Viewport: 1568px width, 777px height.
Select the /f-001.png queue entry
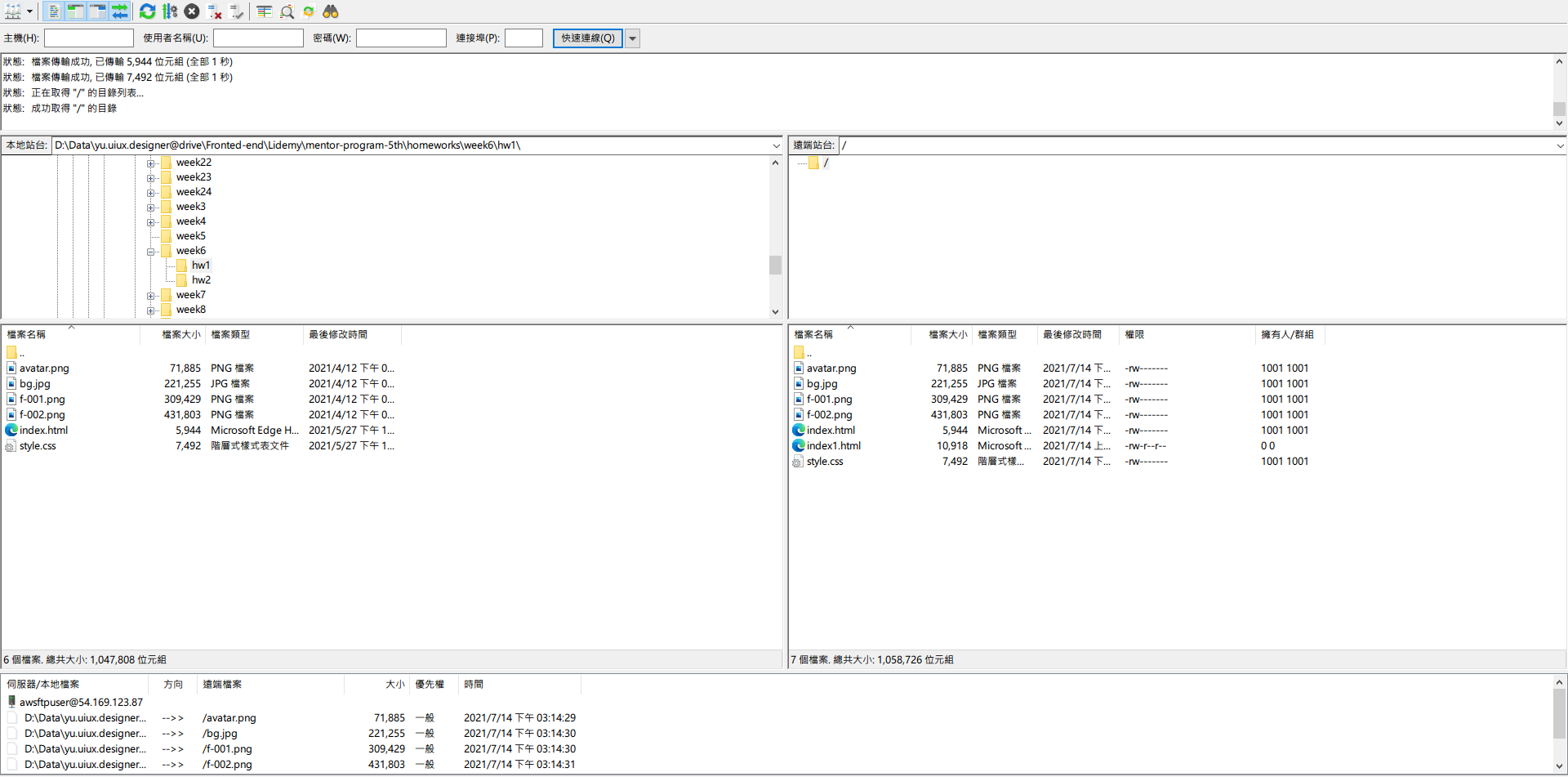(x=227, y=749)
